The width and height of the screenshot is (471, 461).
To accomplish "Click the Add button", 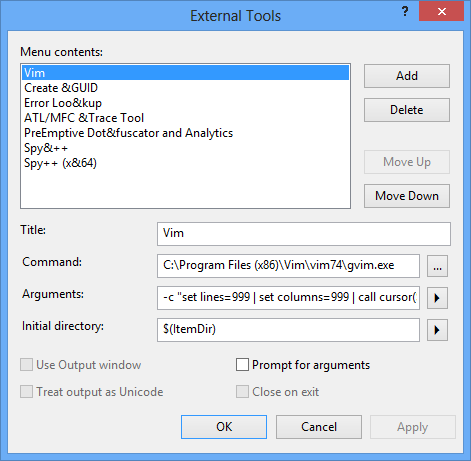I will coord(407,76).
